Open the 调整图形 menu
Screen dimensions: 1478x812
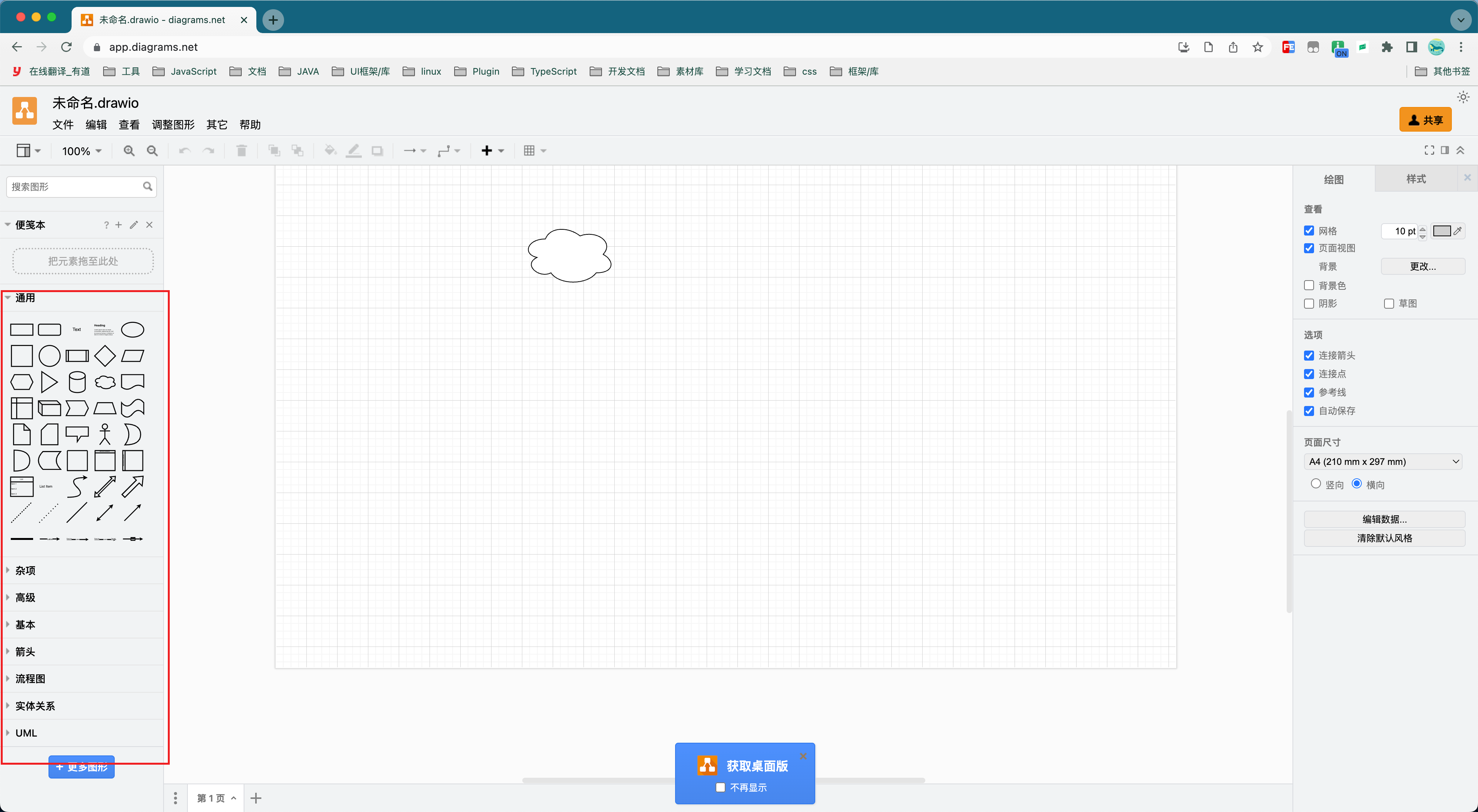pyautogui.click(x=173, y=125)
